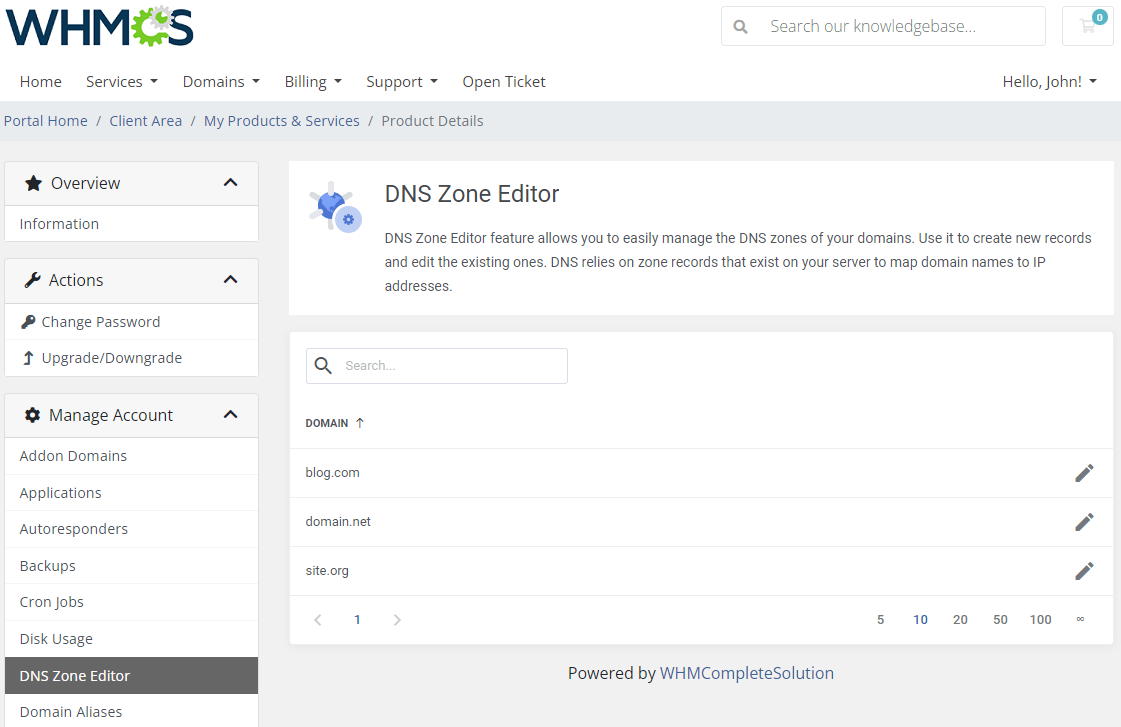Focus the knowledgebase search field

pyautogui.click(x=883, y=26)
